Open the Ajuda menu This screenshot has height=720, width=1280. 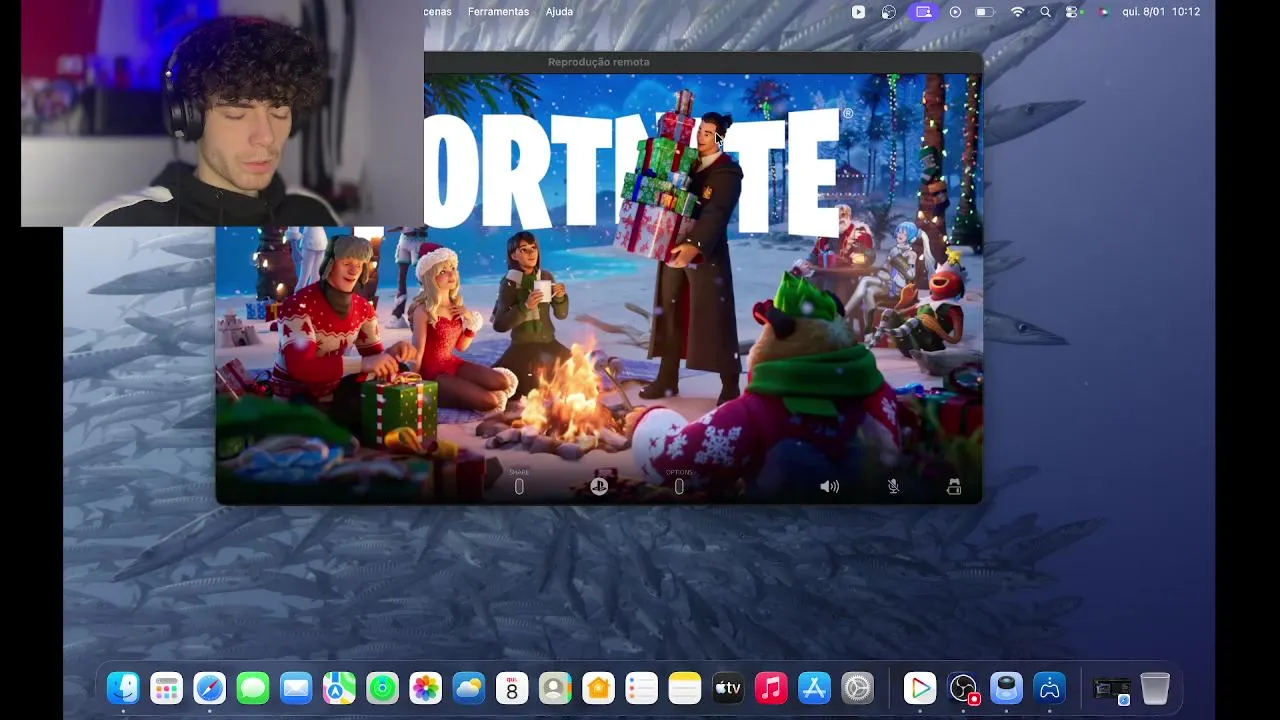click(559, 12)
